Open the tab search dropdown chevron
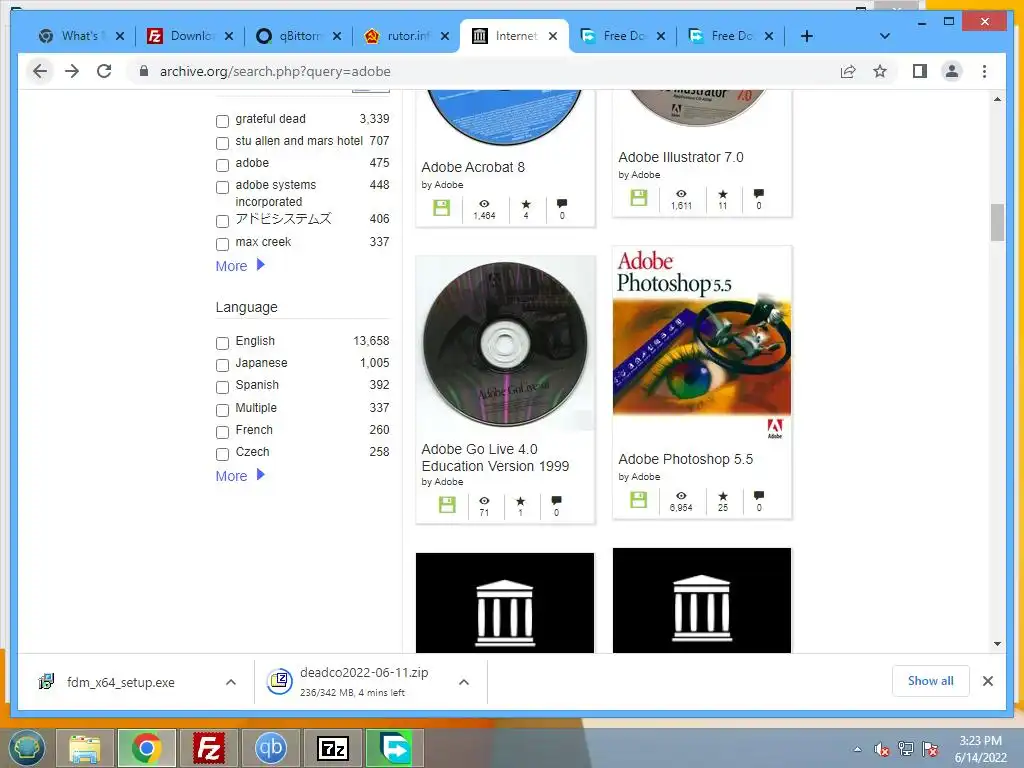This screenshot has height=768, width=1024. point(885,36)
